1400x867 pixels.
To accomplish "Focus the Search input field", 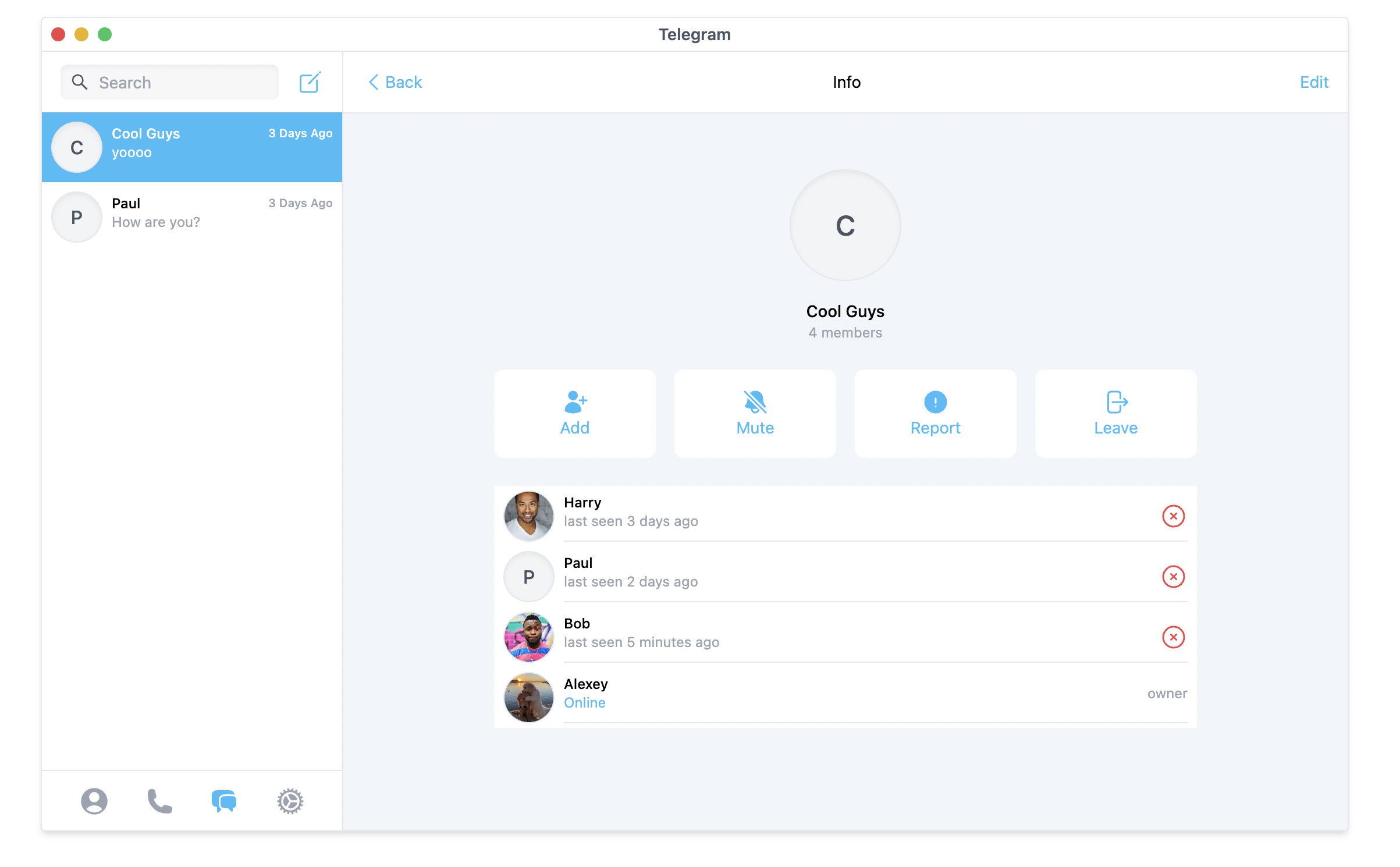I will click(x=169, y=82).
